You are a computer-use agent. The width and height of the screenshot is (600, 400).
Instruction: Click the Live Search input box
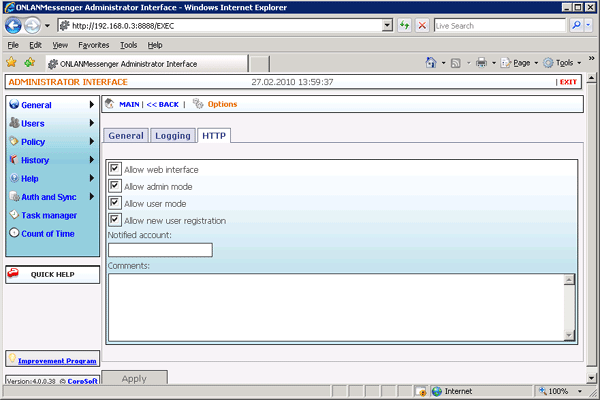499,26
